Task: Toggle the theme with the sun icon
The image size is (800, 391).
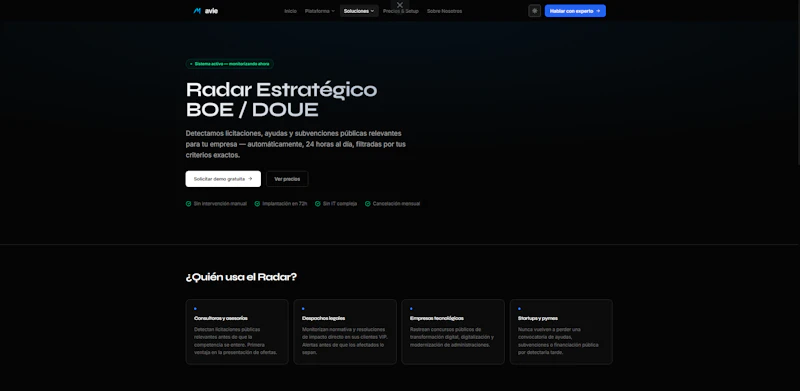Action: click(534, 11)
